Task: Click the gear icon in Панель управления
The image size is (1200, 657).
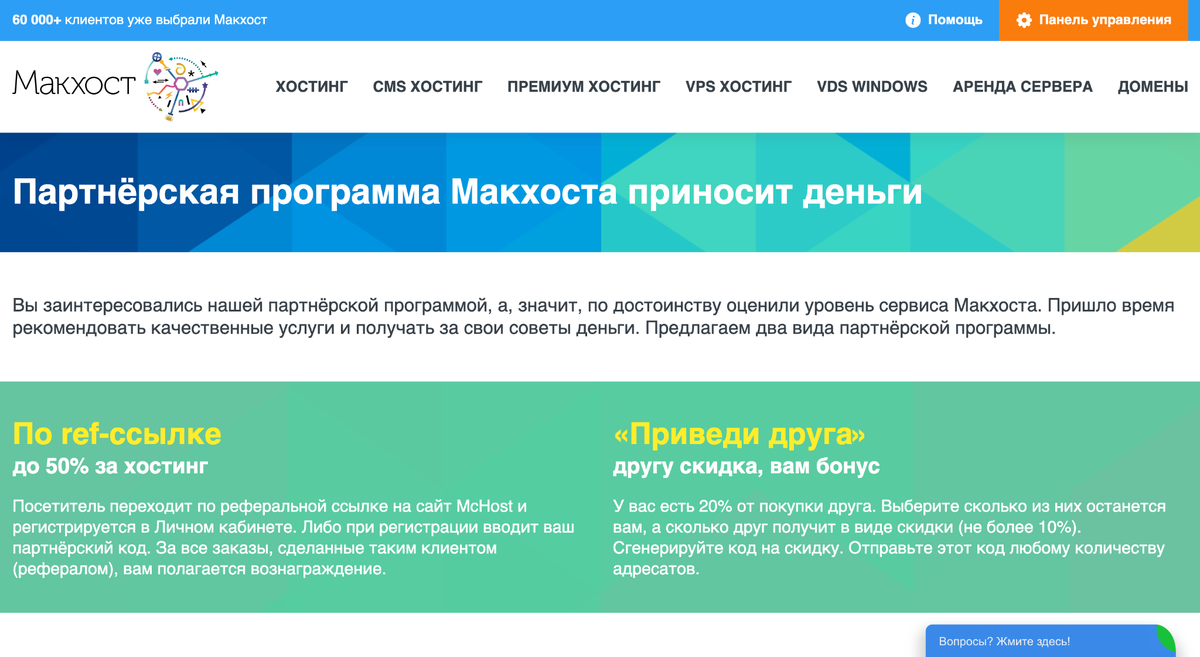Action: coord(1023,20)
